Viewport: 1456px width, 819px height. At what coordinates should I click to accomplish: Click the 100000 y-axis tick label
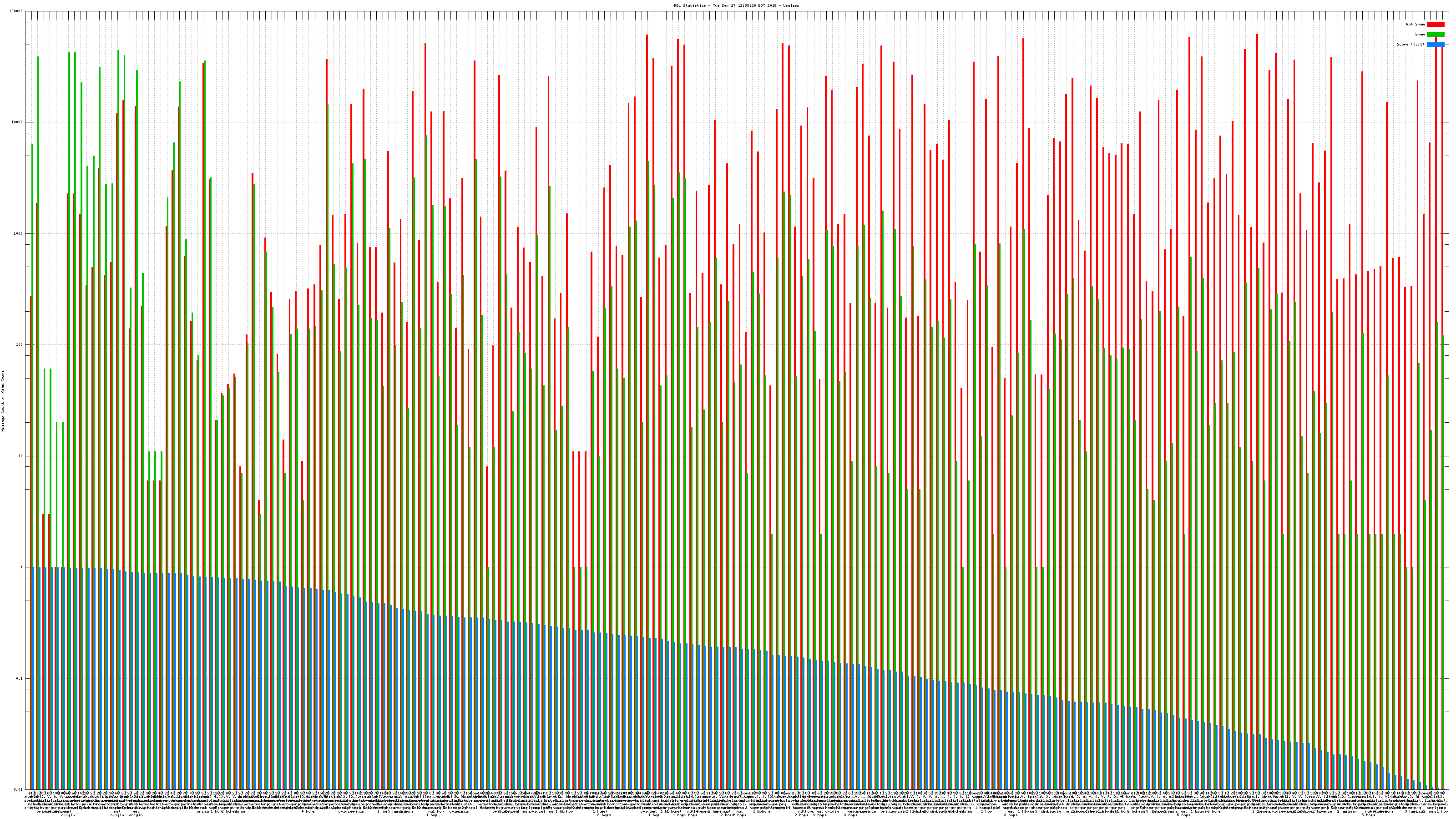(16, 11)
